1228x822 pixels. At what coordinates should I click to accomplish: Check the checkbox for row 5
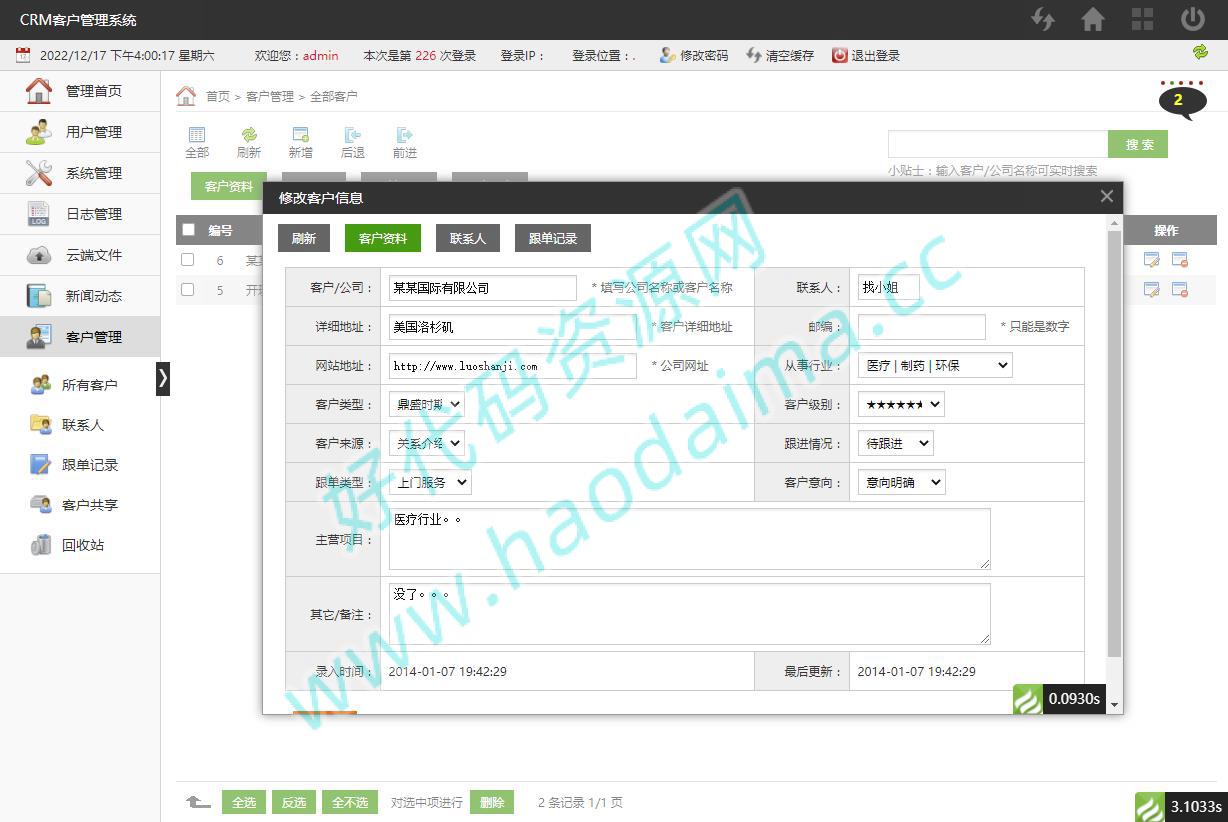[x=187, y=290]
